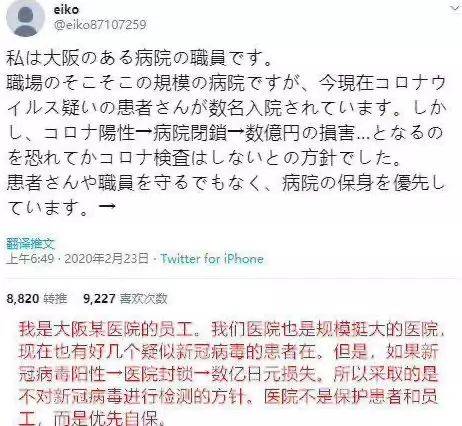462x426 pixels.
Task: Click the 翻译推文 translate link
Action: click(30, 244)
